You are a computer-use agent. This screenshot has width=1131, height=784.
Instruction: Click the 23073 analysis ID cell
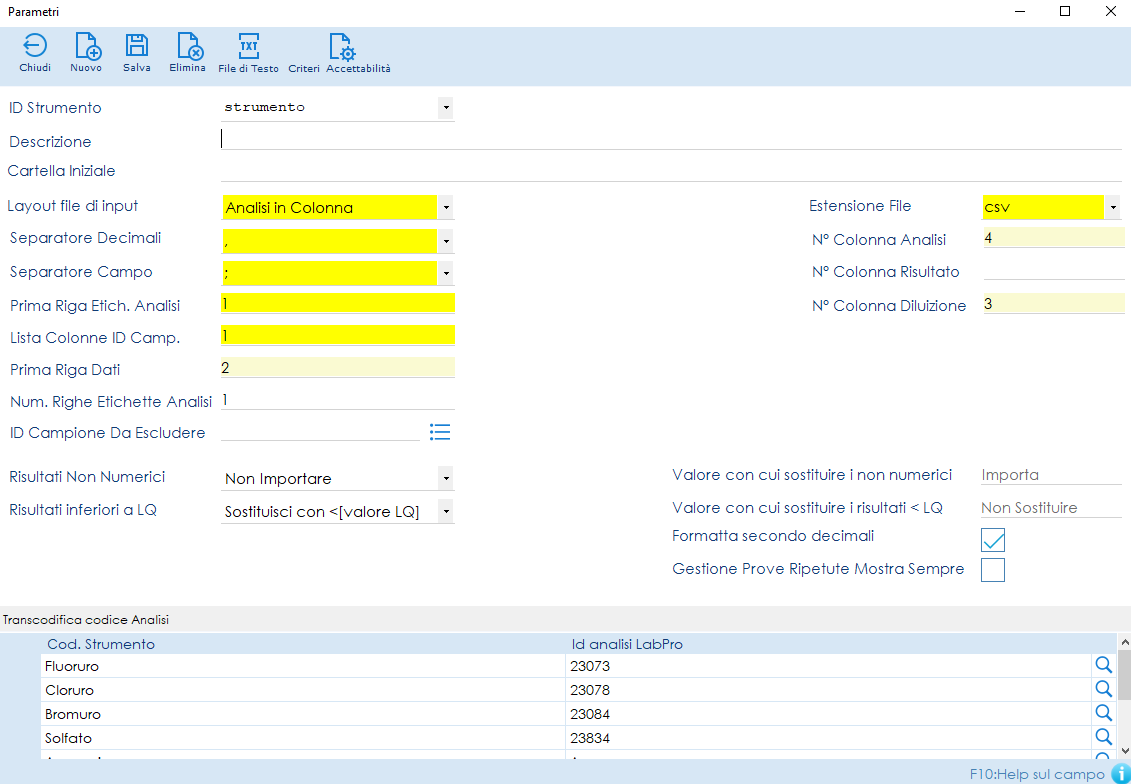tap(829, 666)
